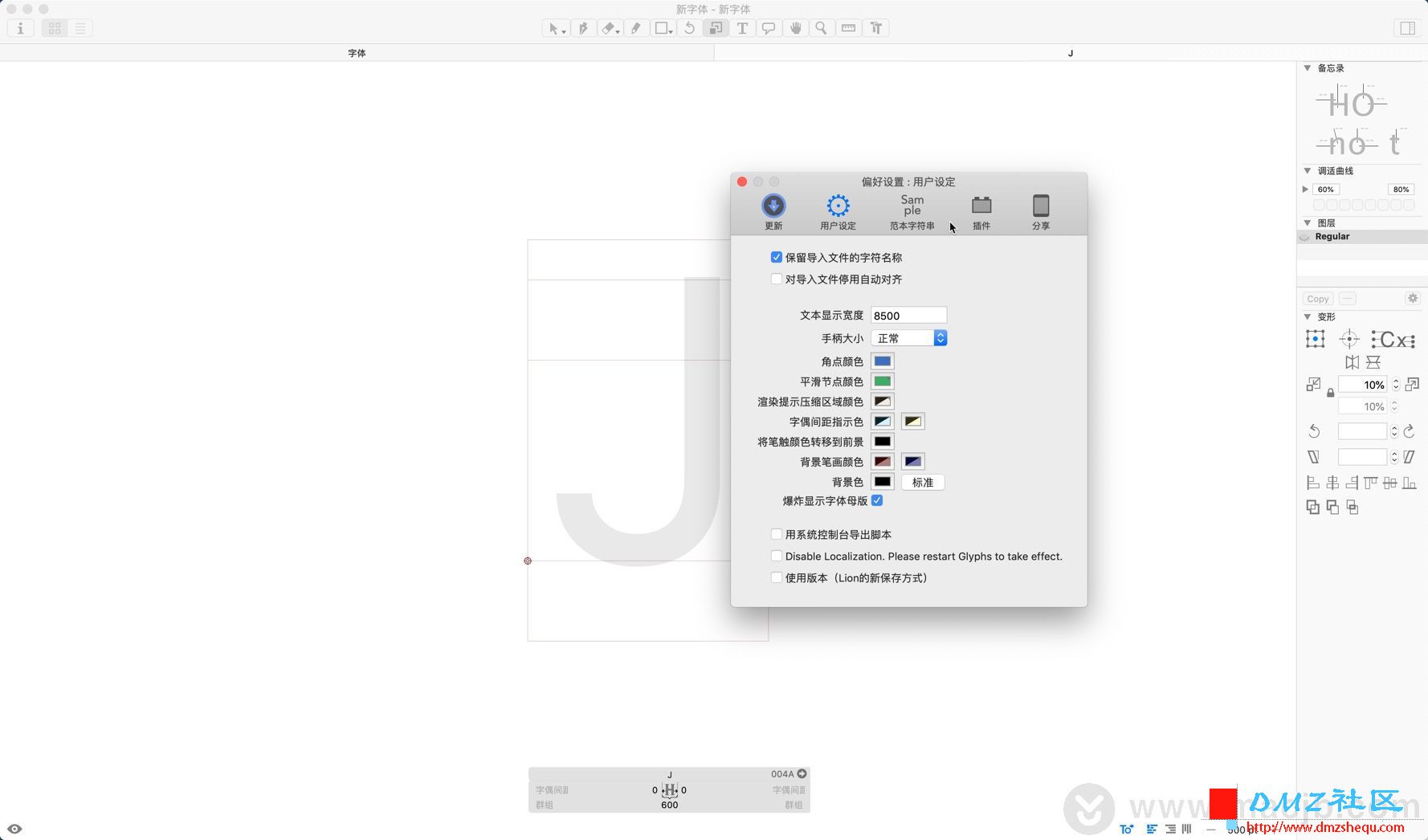This screenshot has width=1428, height=840.
Task: Click the scale percentage stepper
Action: click(x=1396, y=385)
